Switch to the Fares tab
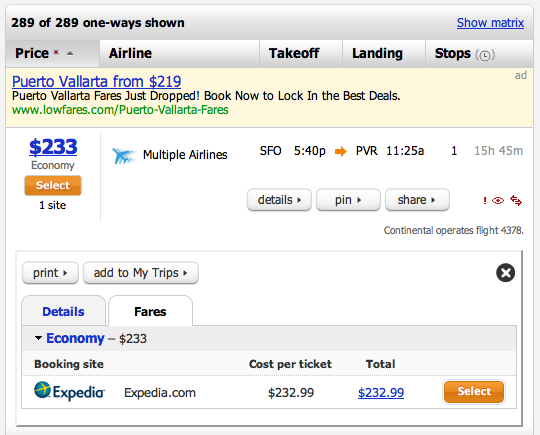Viewport: 540px width, 435px height. tap(150, 311)
